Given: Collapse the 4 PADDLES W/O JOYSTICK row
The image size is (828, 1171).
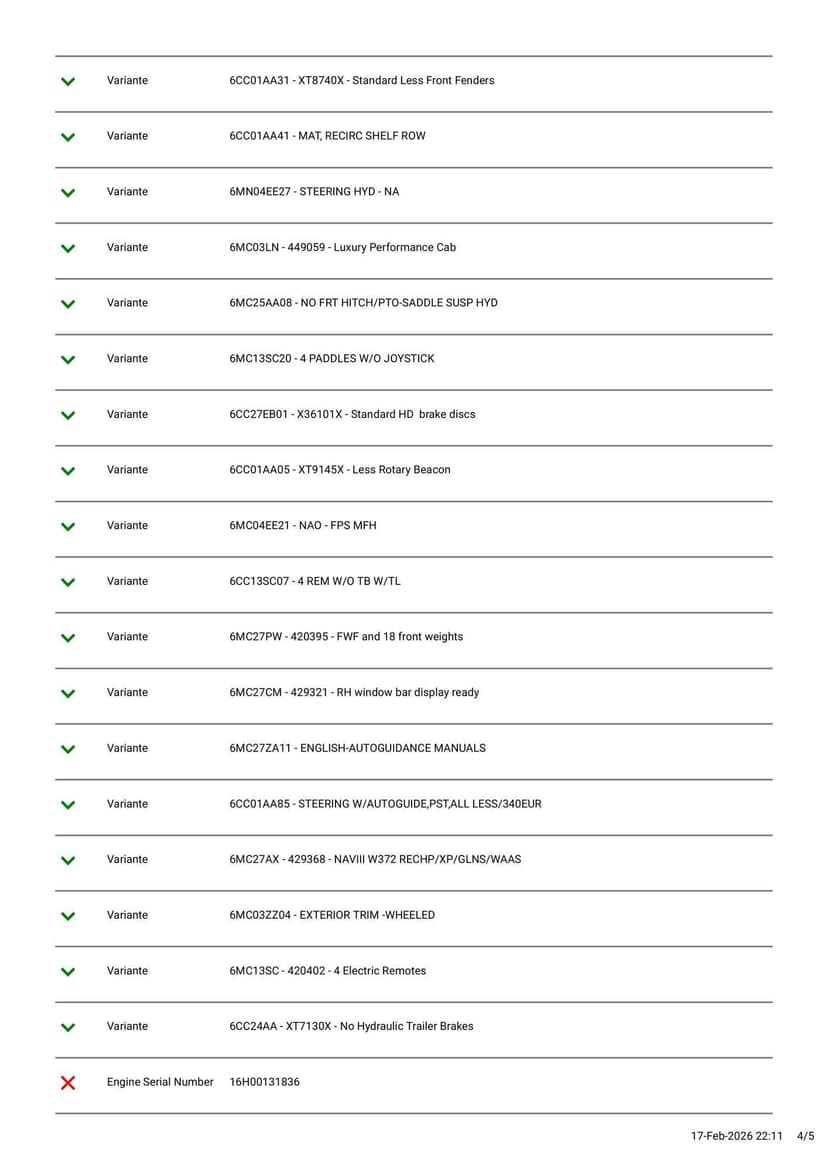Looking at the screenshot, I should point(68,359).
